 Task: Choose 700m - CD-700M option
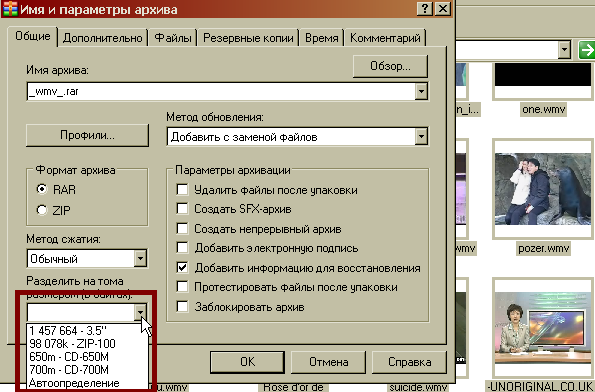point(87,370)
